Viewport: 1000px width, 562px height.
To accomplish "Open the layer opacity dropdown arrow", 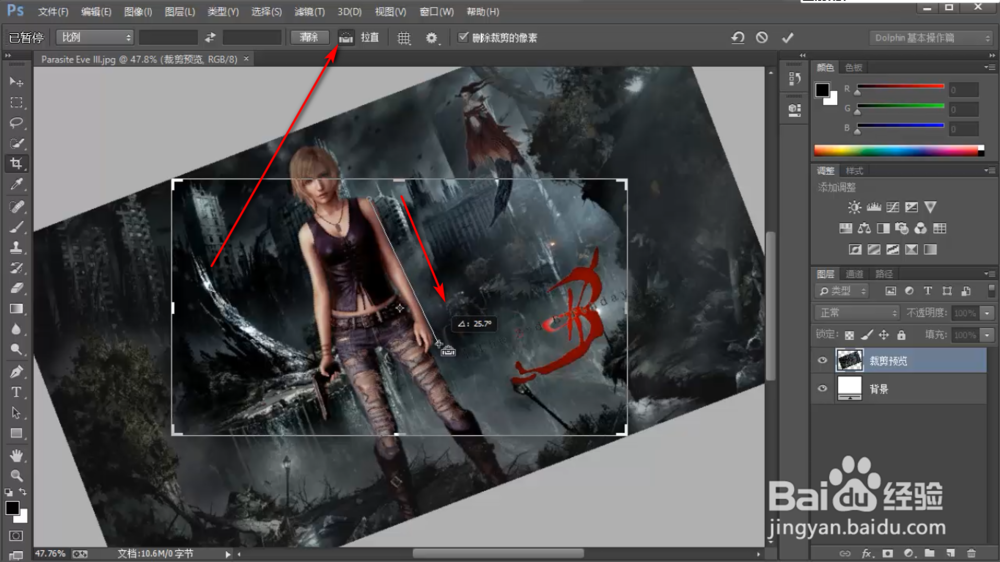I will pyautogui.click(x=988, y=313).
